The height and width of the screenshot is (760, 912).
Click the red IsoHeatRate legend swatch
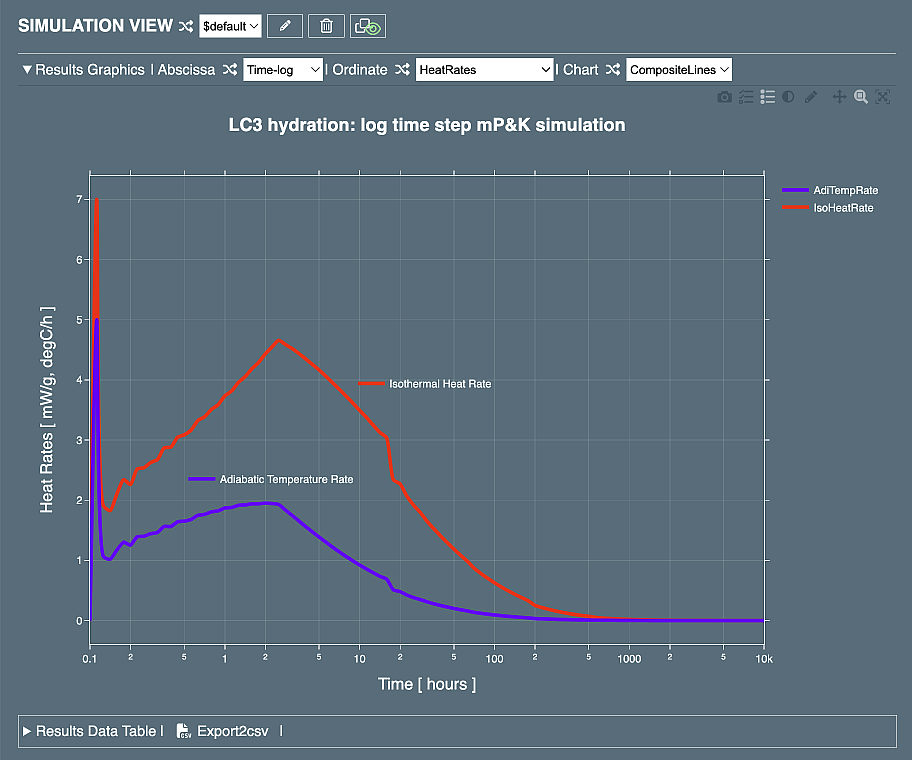[795, 208]
